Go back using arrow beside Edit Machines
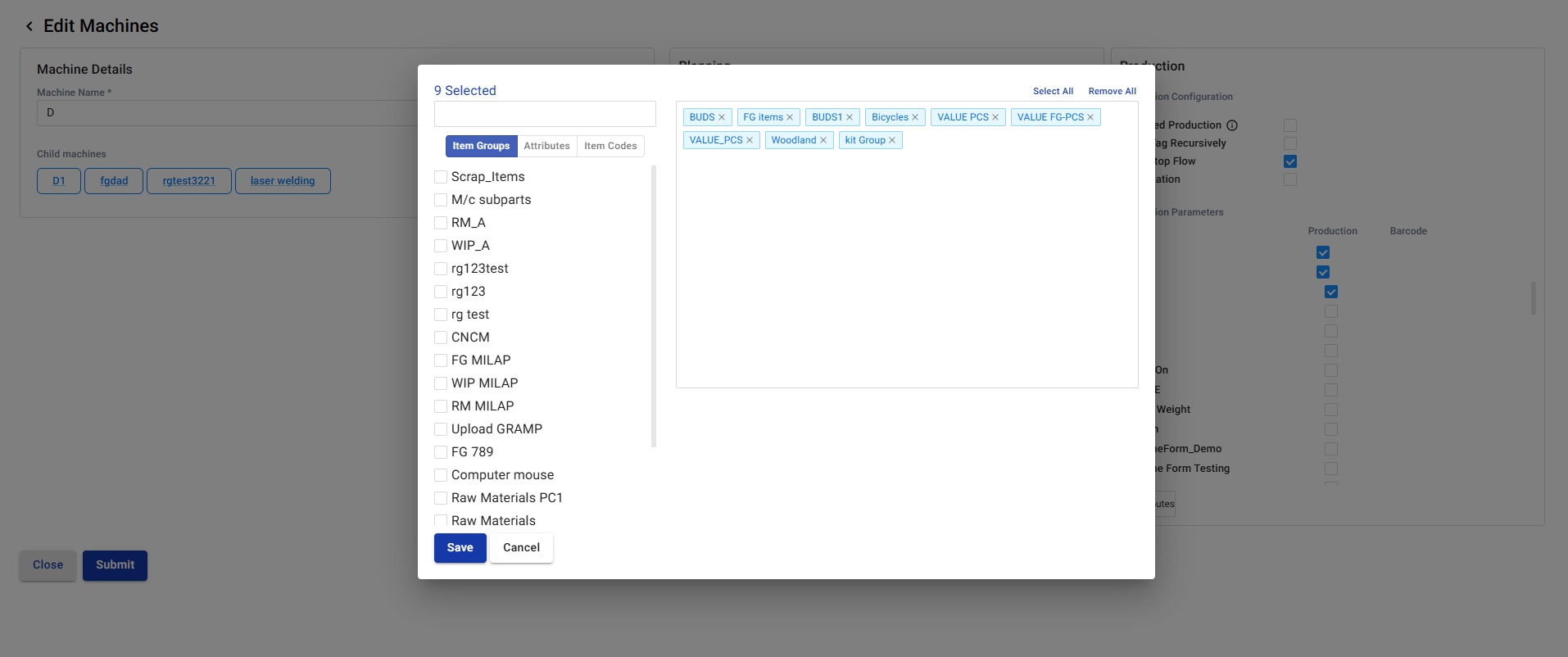The width and height of the screenshot is (1568, 657). pyautogui.click(x=29, y=26)
